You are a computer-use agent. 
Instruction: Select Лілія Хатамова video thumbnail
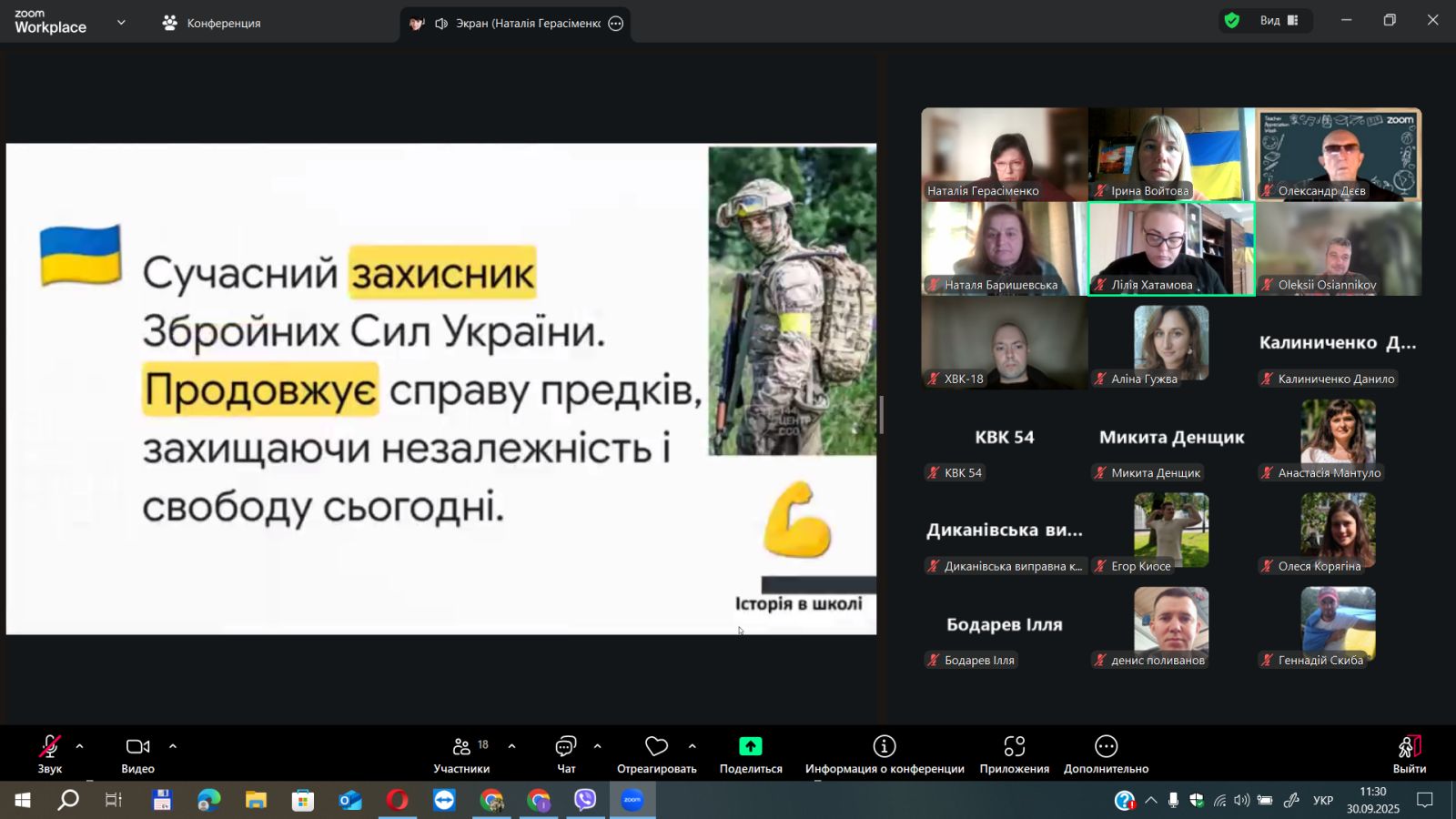coord(1171,248)
